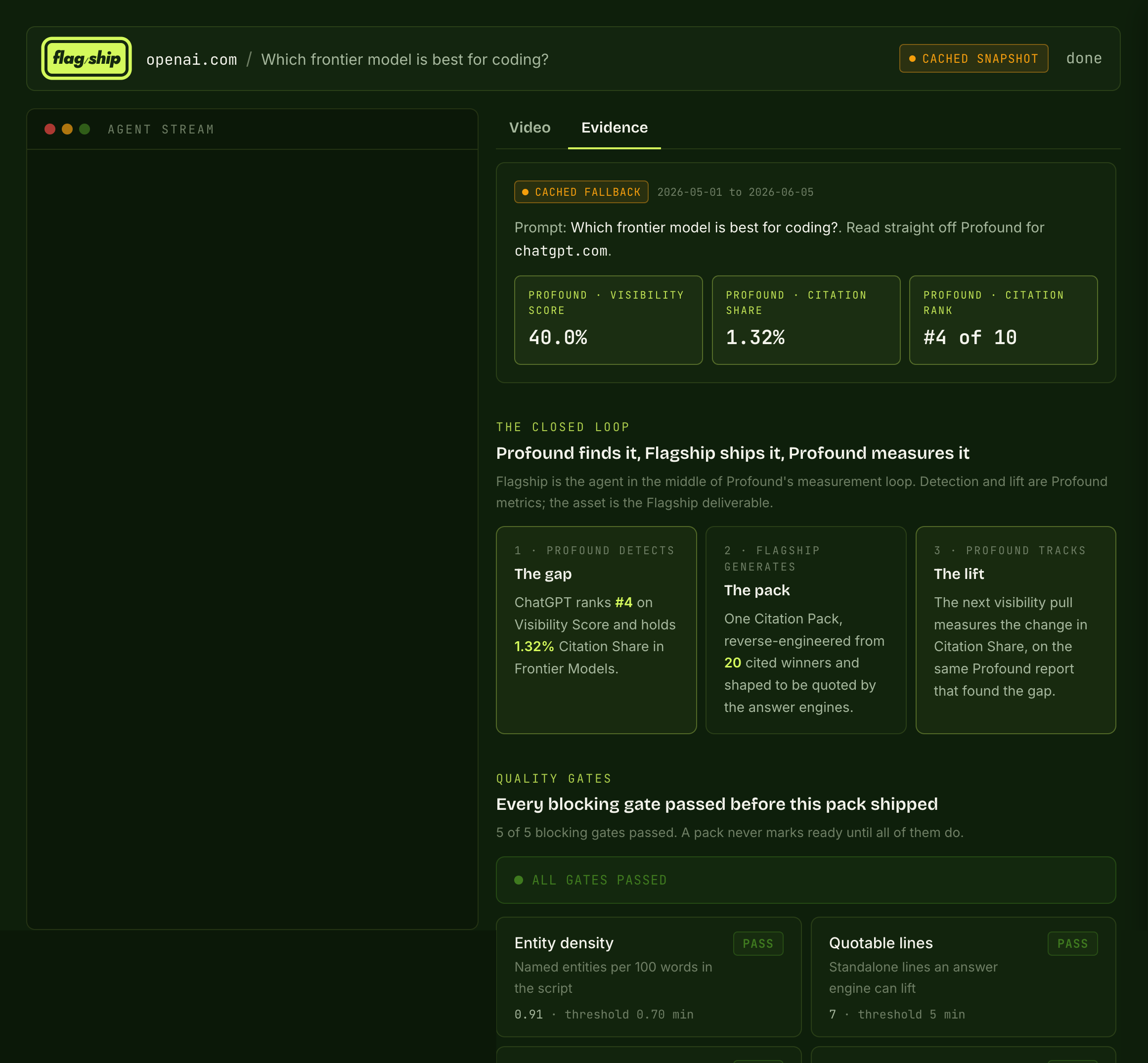Click the 40.0% visibility score value
Image resolution: width=1148 pixels, height=1063 pixels.
pyautogui.click(x=558, y=338)
